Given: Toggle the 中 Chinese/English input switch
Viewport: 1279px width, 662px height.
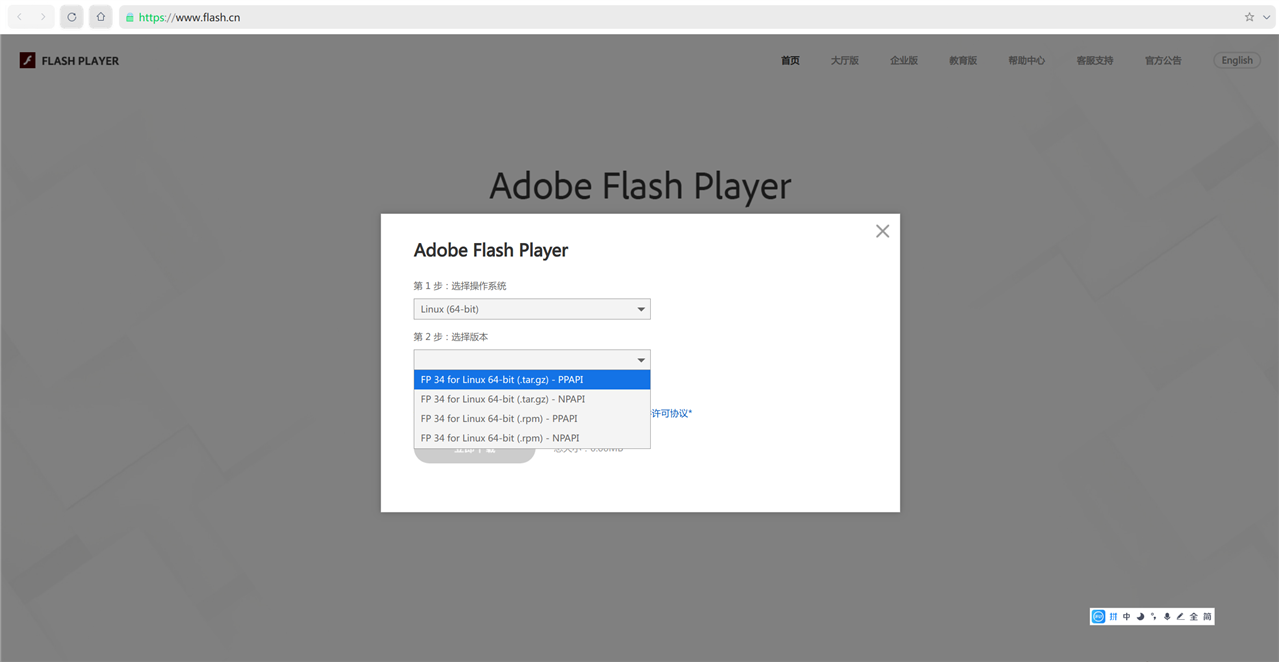Looking at the screenshot, I should click(1126, 617).
